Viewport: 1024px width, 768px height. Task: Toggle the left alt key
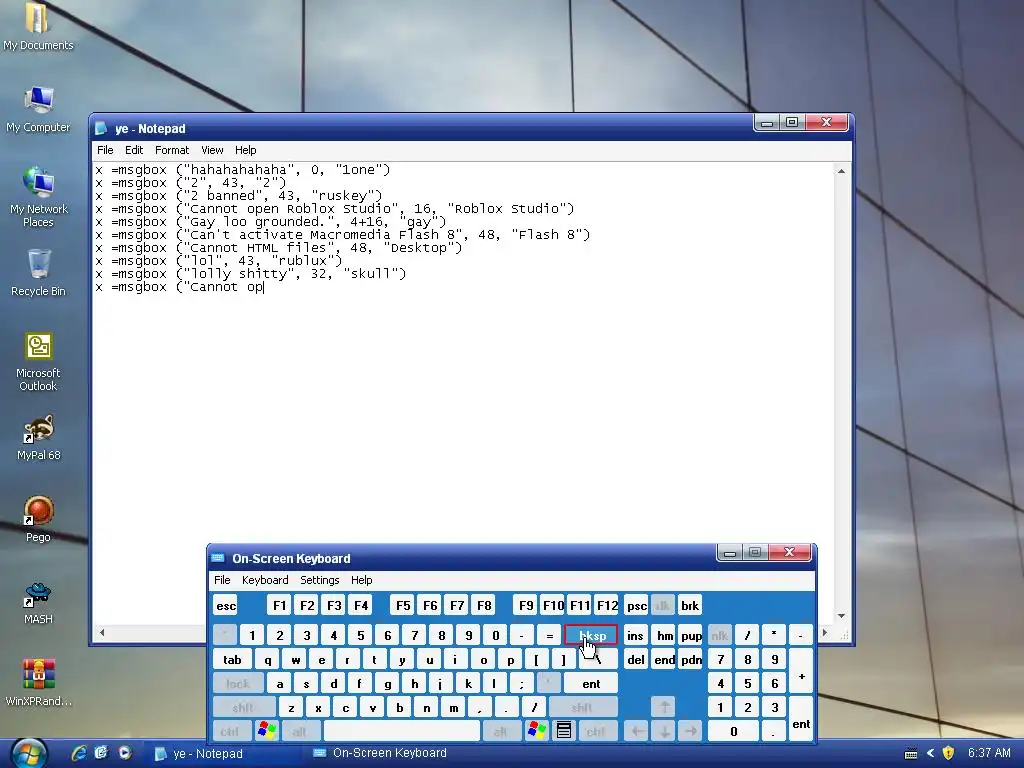pos(300,731)
